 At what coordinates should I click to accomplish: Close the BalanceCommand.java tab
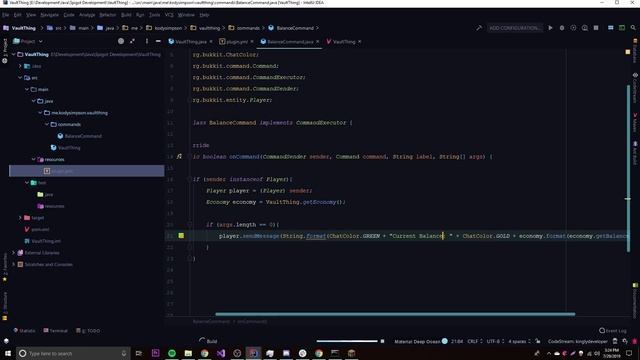point(318,42)
